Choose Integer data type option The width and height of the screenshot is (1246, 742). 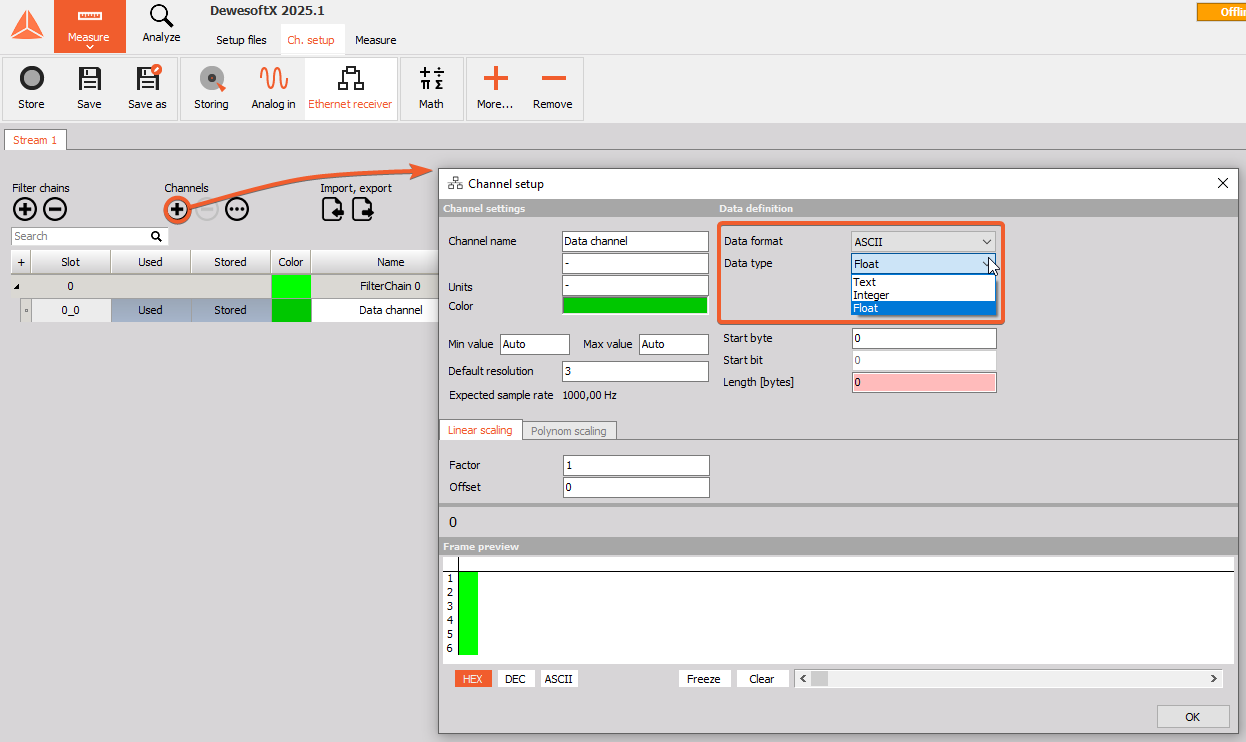point(923,295)
